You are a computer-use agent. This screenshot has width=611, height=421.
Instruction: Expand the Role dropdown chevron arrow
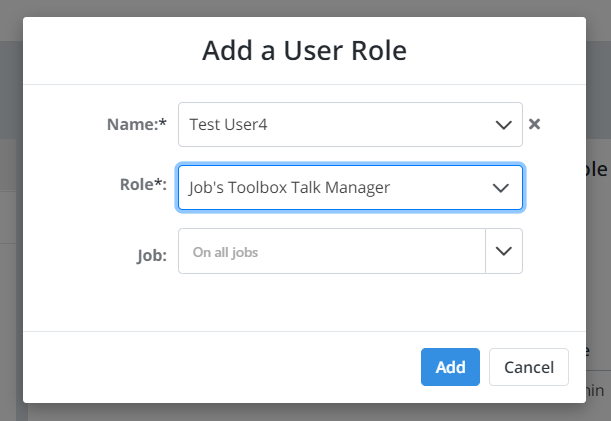[x=501, y=188]
